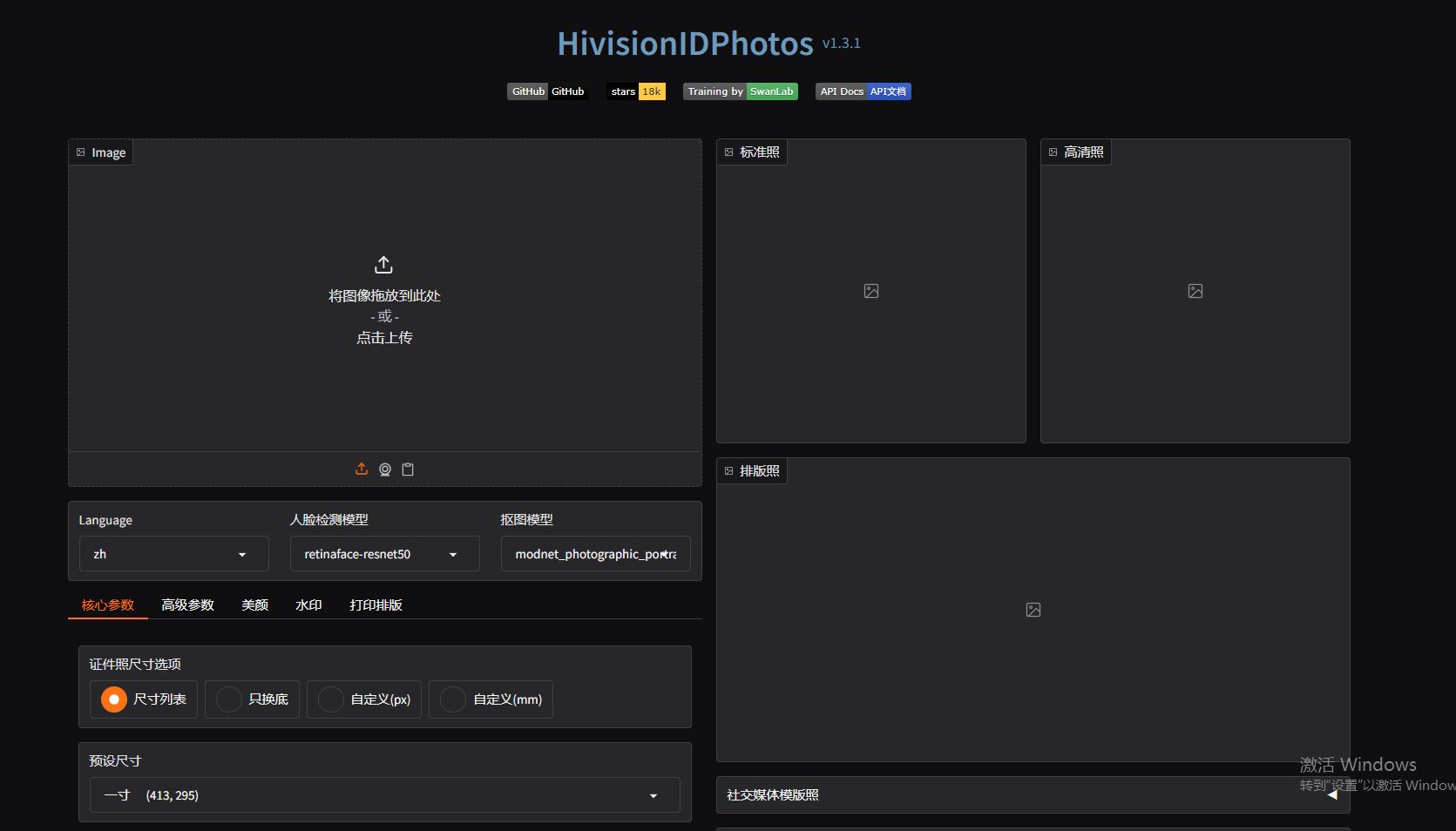Select the 自定义(px) radio option
Viewport: 1456px width, 831px height.
click(364, 699)
